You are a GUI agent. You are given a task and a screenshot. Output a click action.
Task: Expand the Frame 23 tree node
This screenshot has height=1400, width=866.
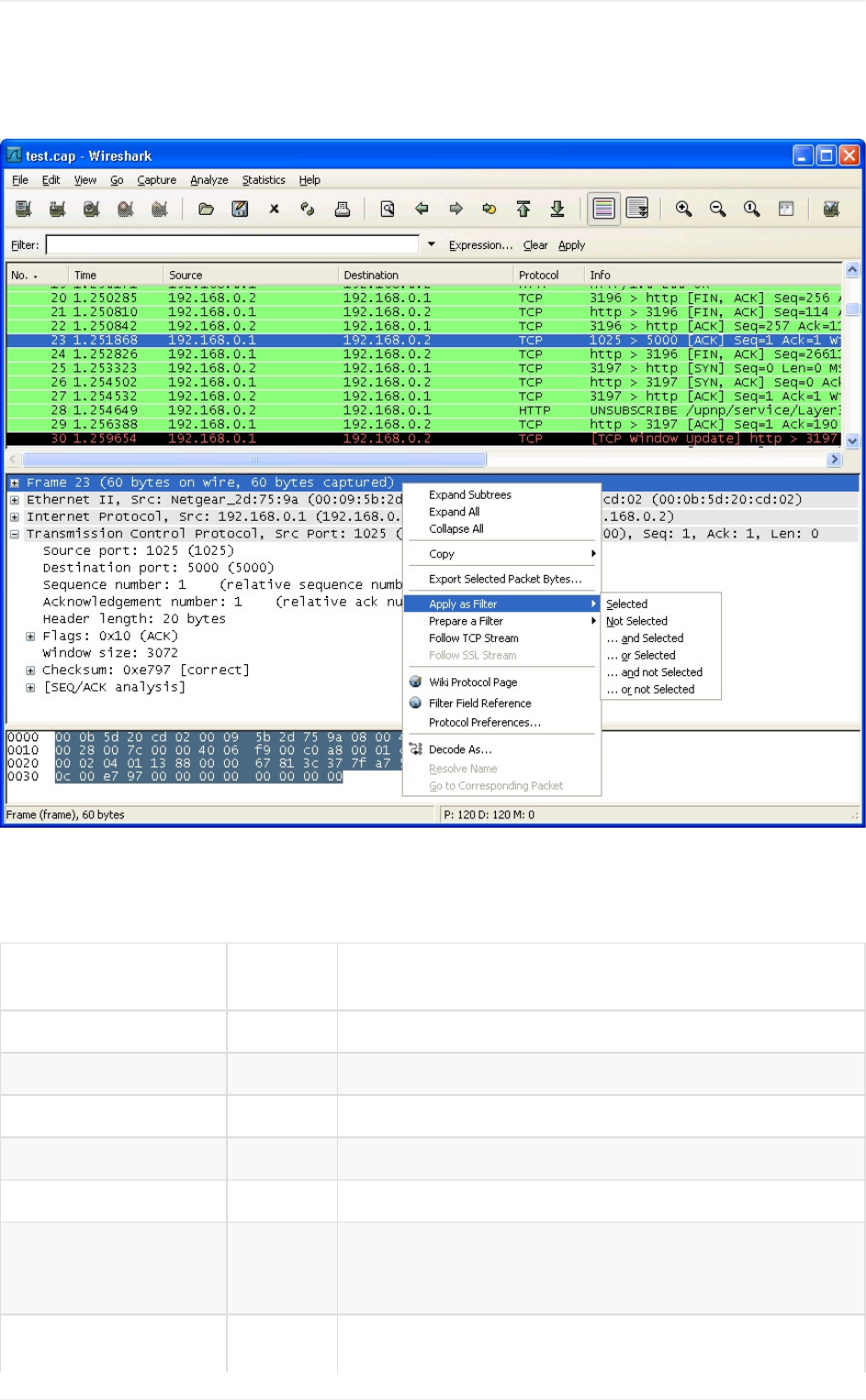pos(15,483)
